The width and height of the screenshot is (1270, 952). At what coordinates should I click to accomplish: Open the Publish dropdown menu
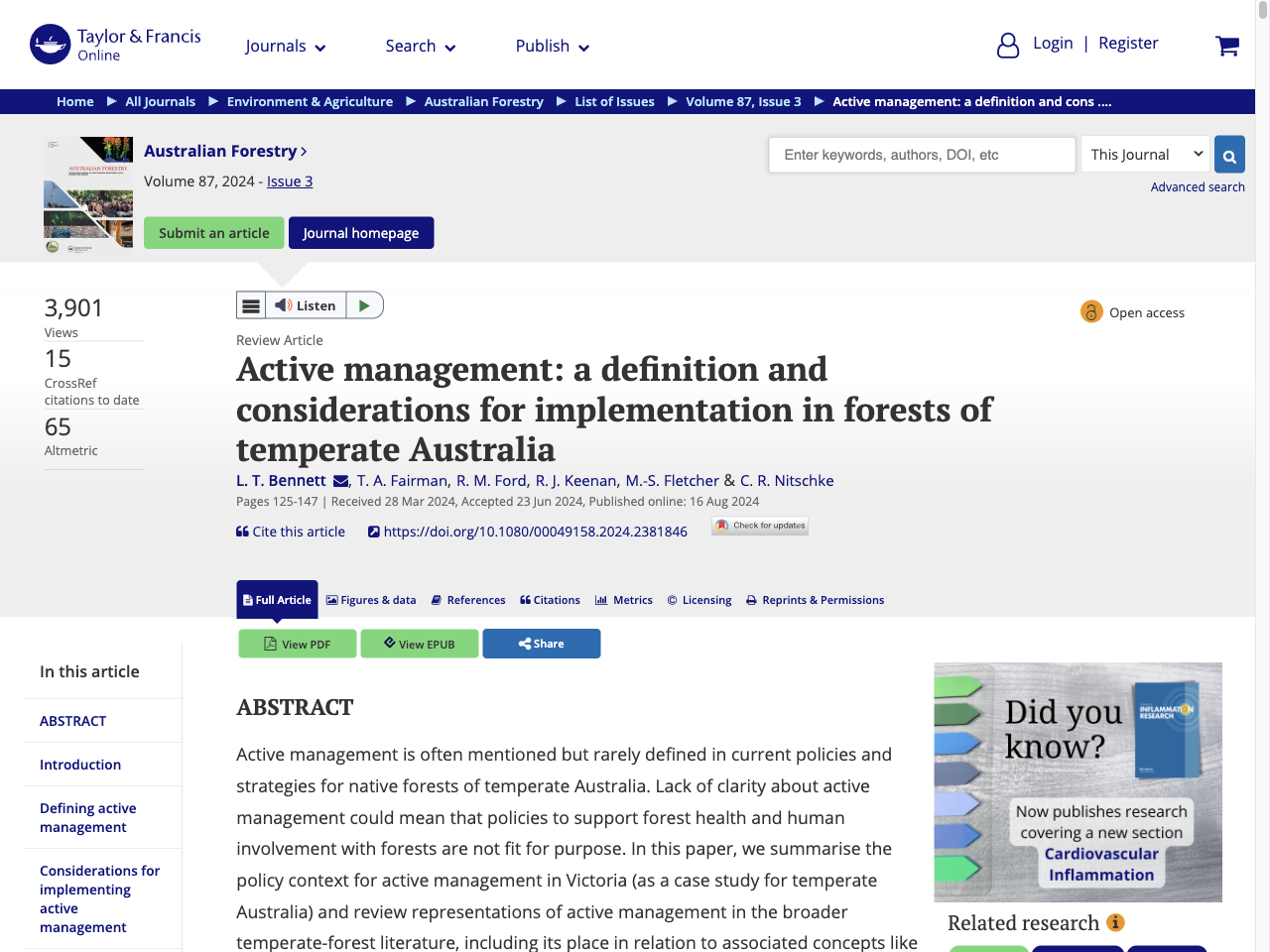[x=552, y=46]
